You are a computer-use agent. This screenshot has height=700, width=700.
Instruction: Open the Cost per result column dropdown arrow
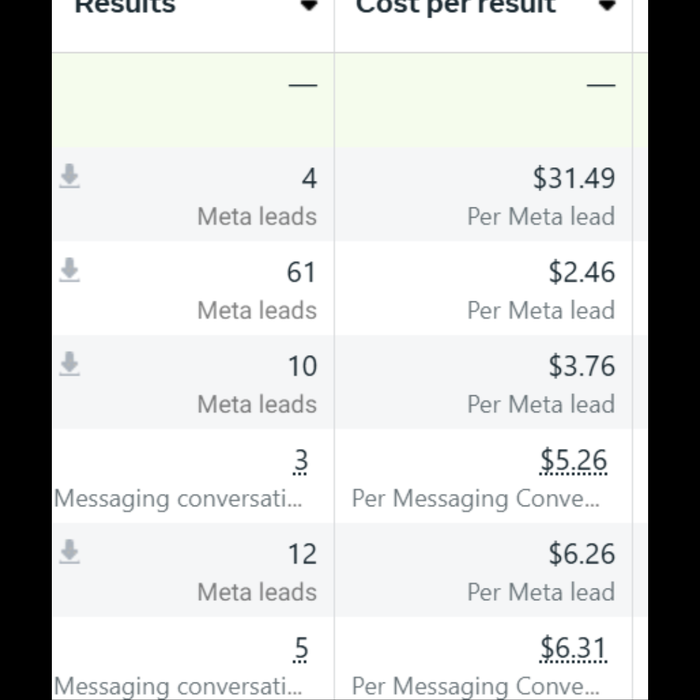[x=607, y=5]
